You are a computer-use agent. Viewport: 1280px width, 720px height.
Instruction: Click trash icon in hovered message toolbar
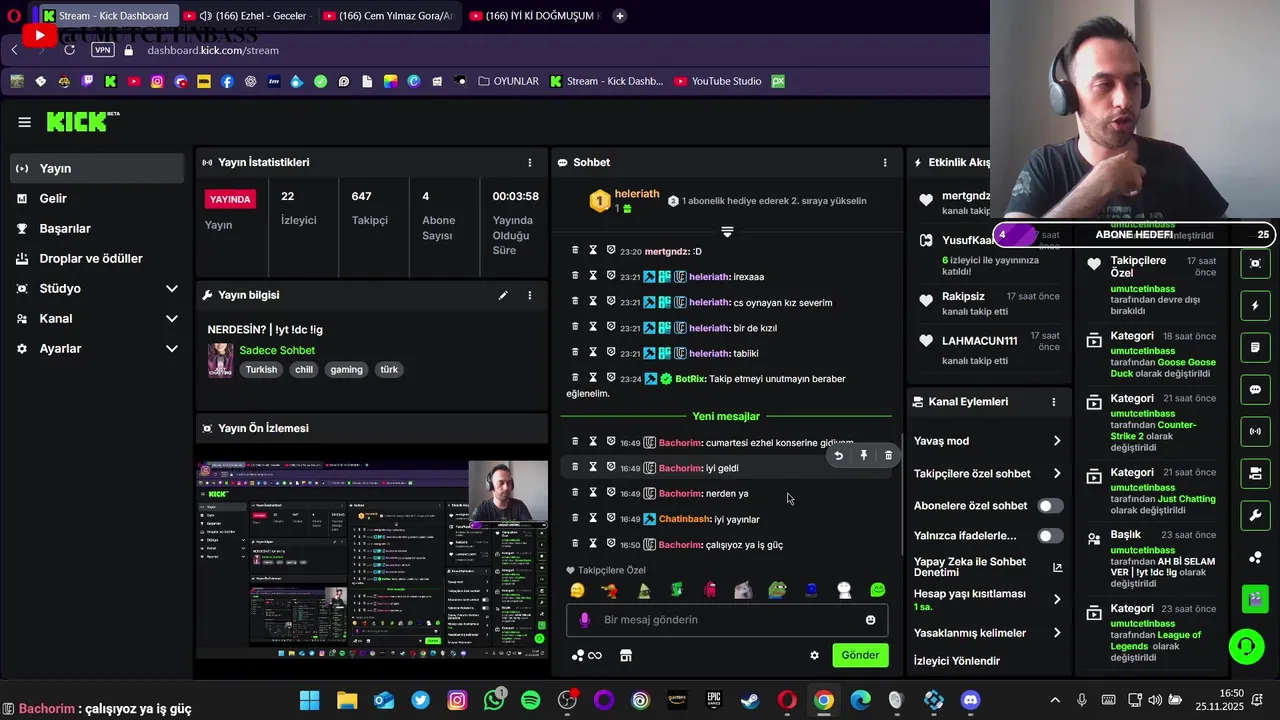click(x=888, y=455)
